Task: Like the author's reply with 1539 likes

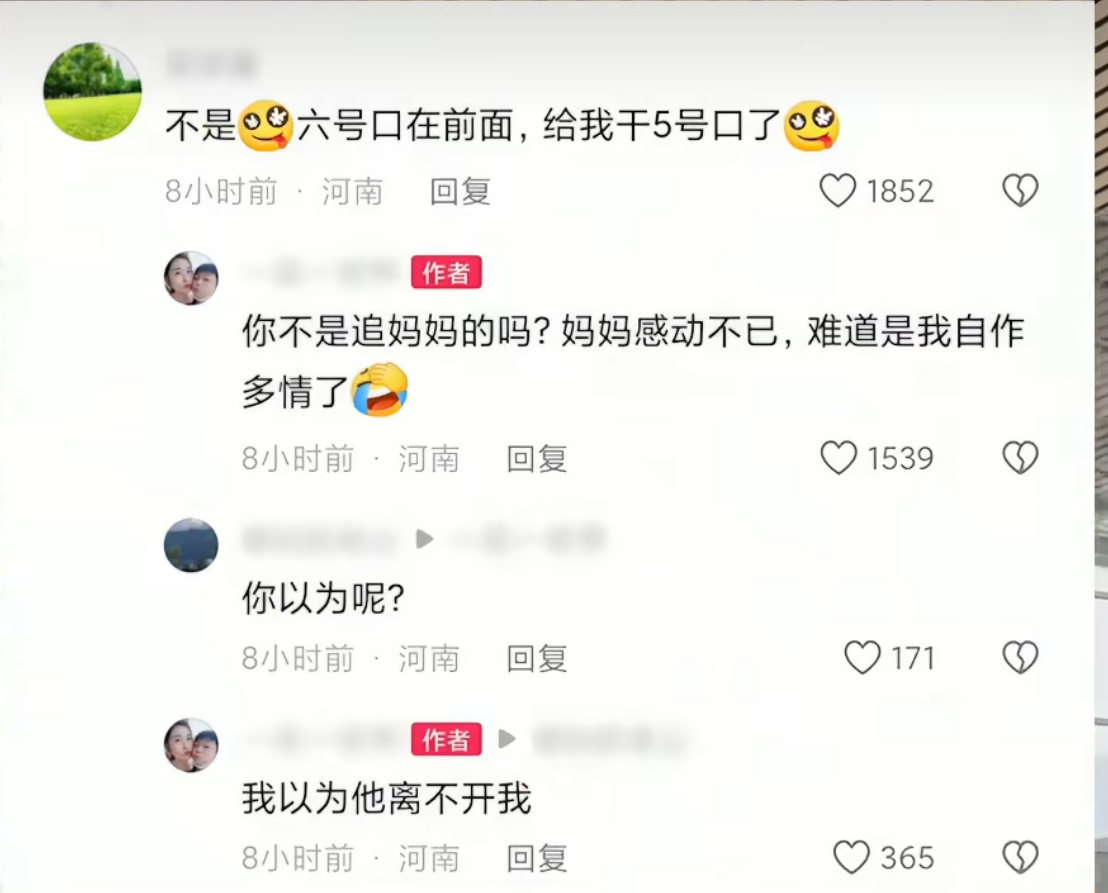Action: pos(839,458)
